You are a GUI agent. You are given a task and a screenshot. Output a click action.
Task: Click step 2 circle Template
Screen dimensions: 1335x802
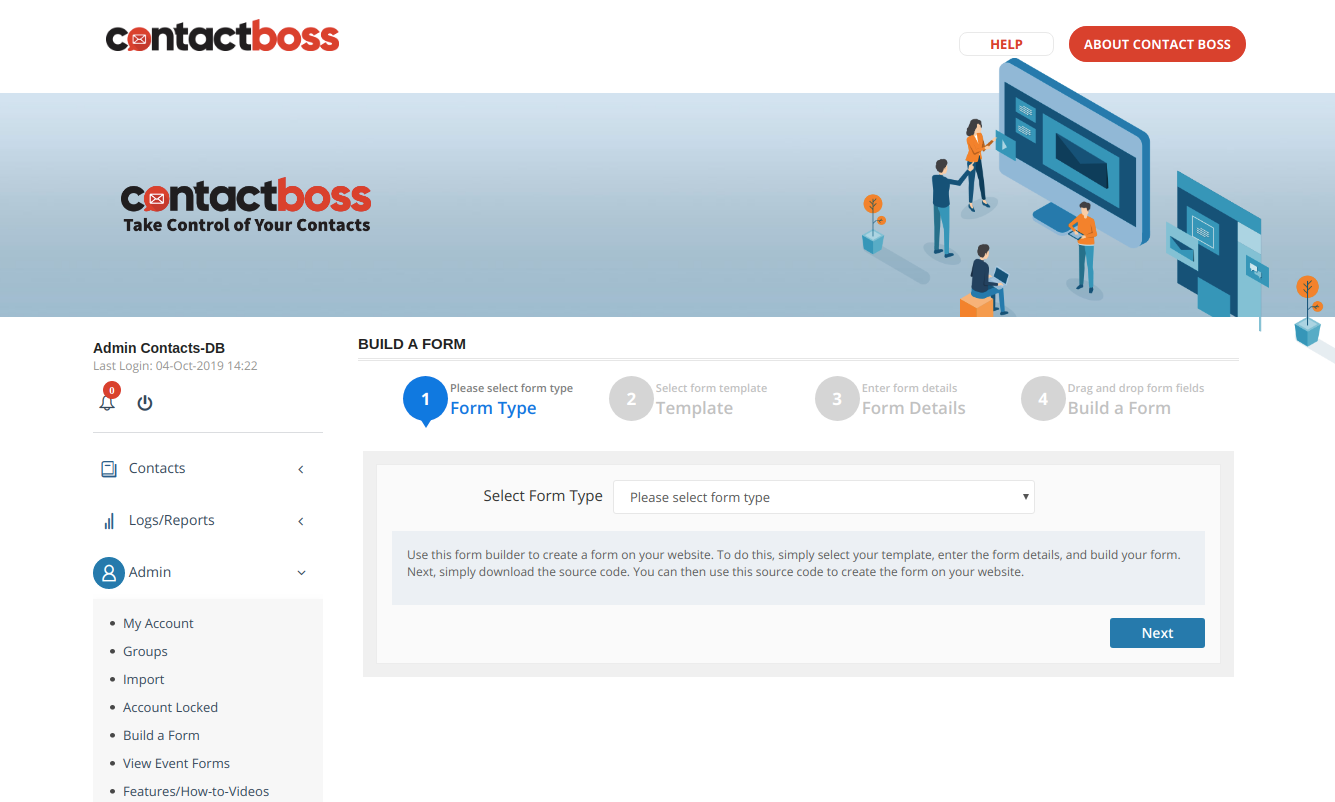point(631,399)
